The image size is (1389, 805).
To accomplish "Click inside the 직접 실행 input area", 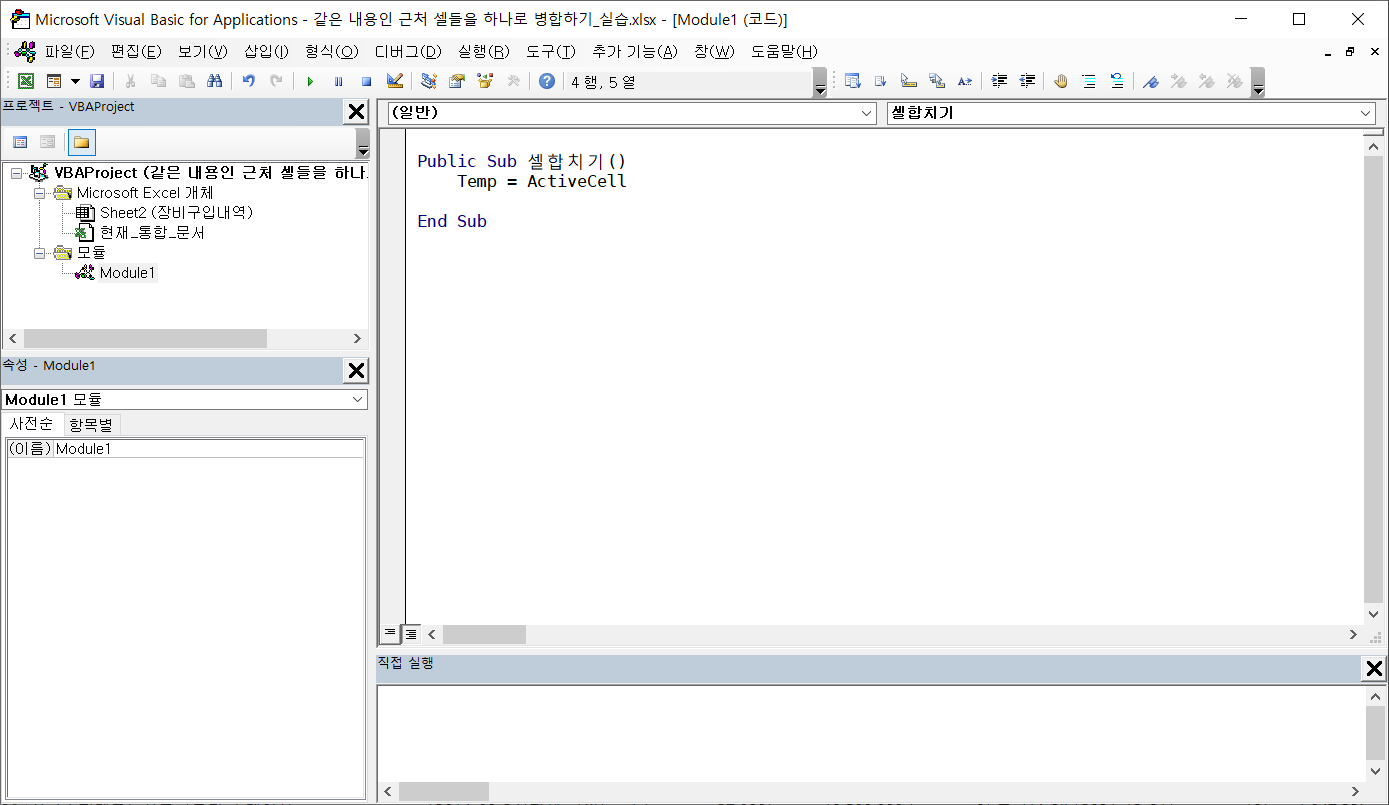I will [869, 732].
